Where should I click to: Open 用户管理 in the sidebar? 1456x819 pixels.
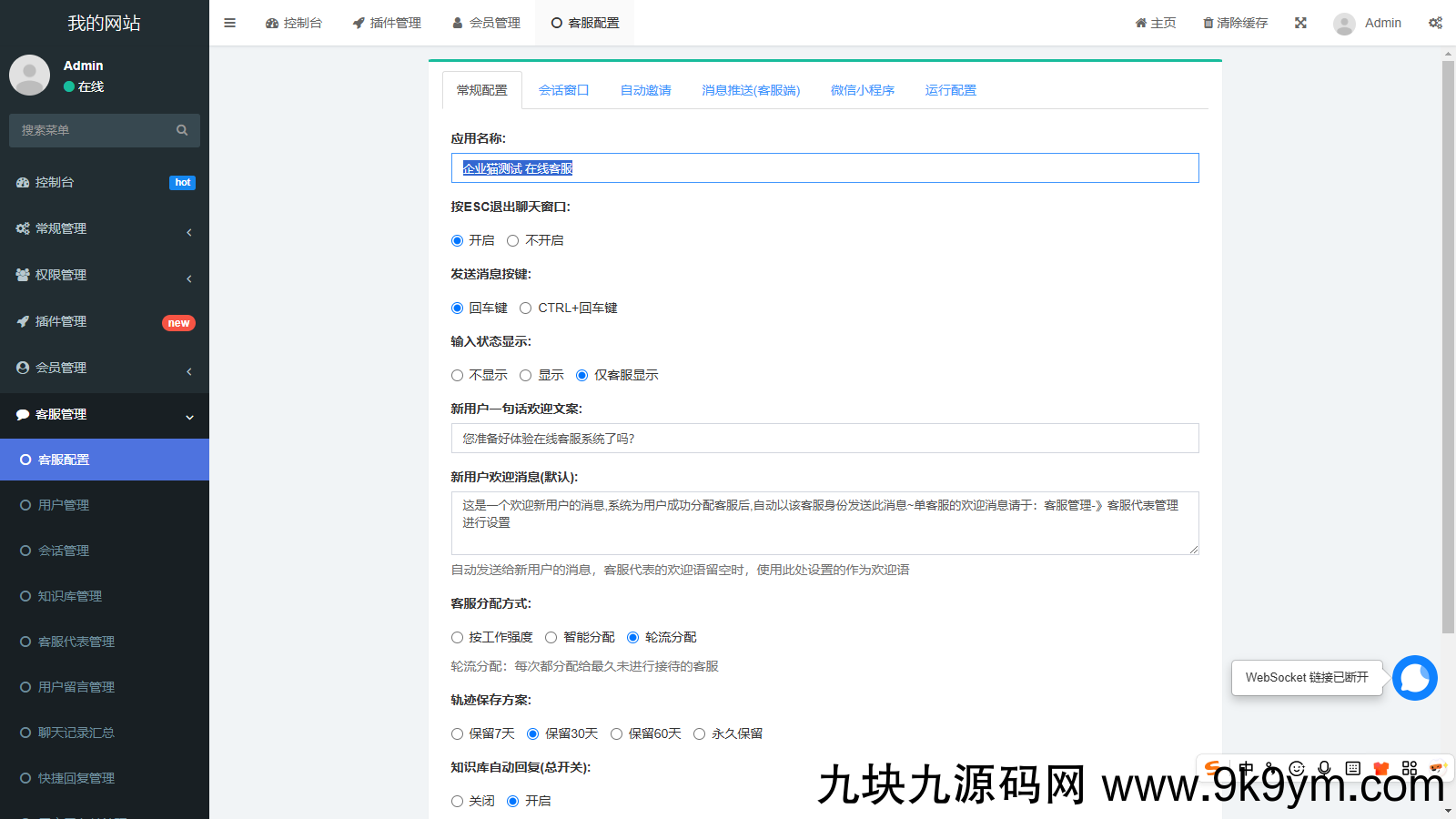pyautogui.click(x=64, y=505)
